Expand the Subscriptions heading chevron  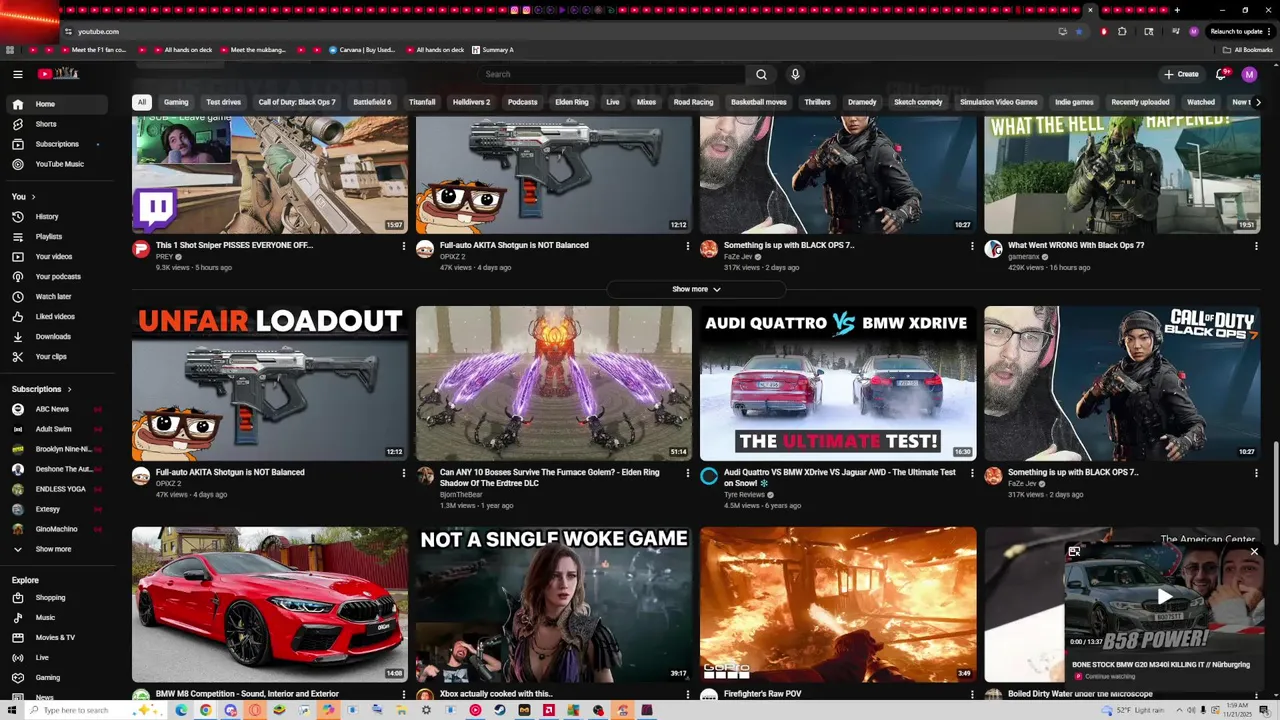[69, 389]
